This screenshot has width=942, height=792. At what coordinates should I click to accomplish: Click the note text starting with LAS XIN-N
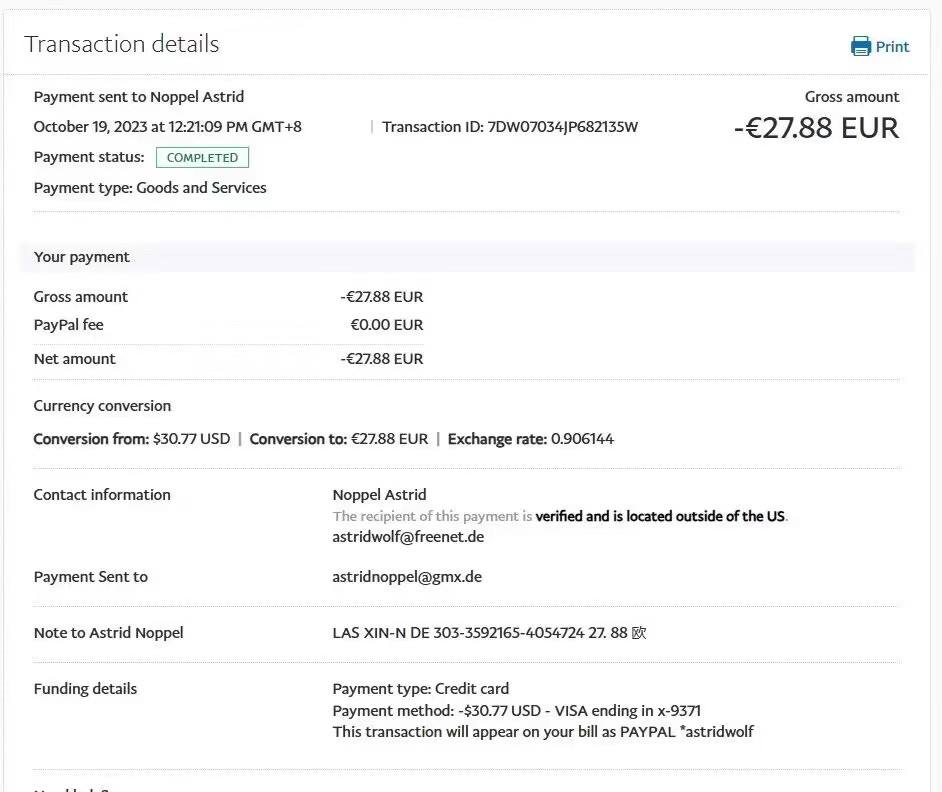(x=488, y=633)
